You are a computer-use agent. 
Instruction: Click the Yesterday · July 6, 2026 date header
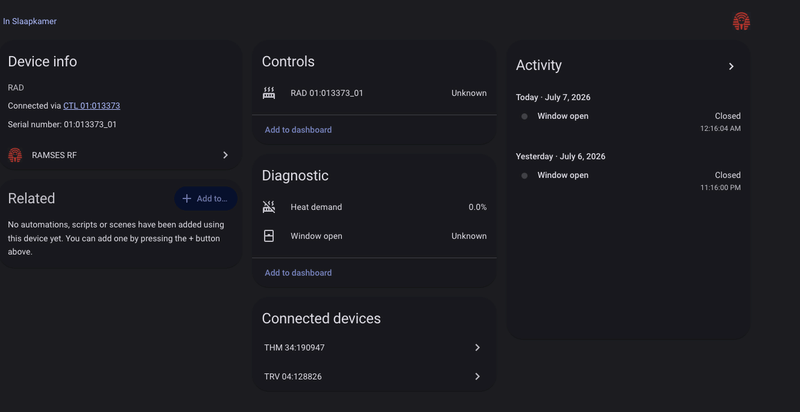561,156
